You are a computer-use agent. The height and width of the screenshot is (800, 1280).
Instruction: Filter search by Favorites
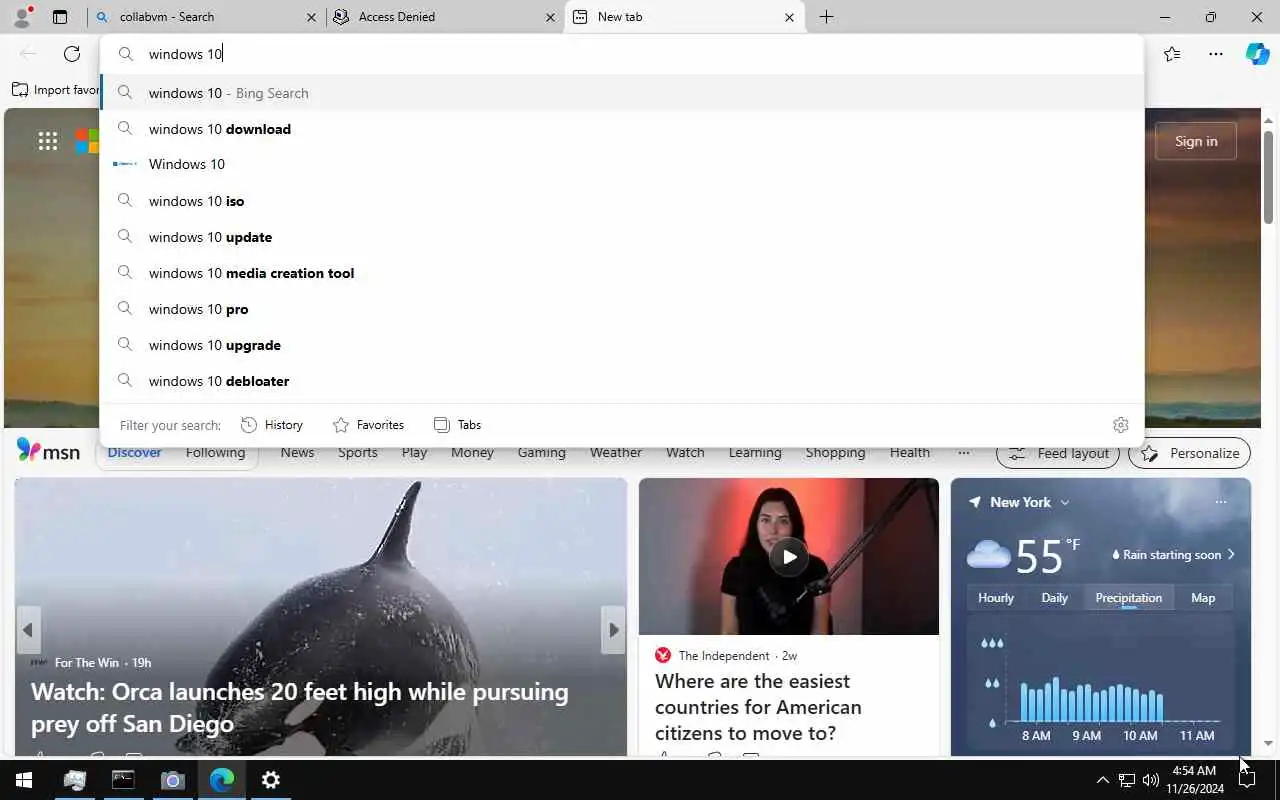[x=368, y=425]
